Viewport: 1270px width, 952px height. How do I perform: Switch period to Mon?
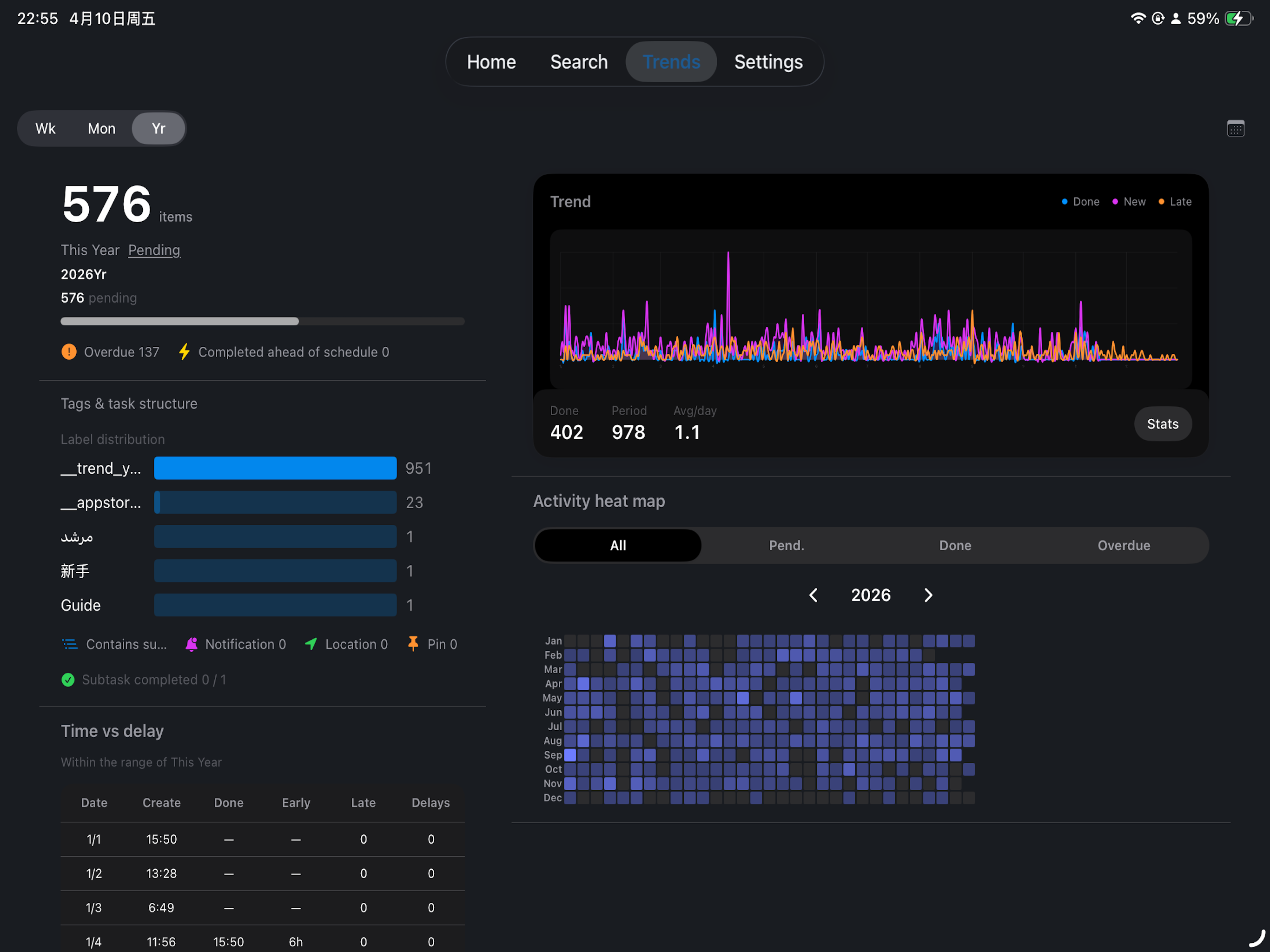(102, 129)
